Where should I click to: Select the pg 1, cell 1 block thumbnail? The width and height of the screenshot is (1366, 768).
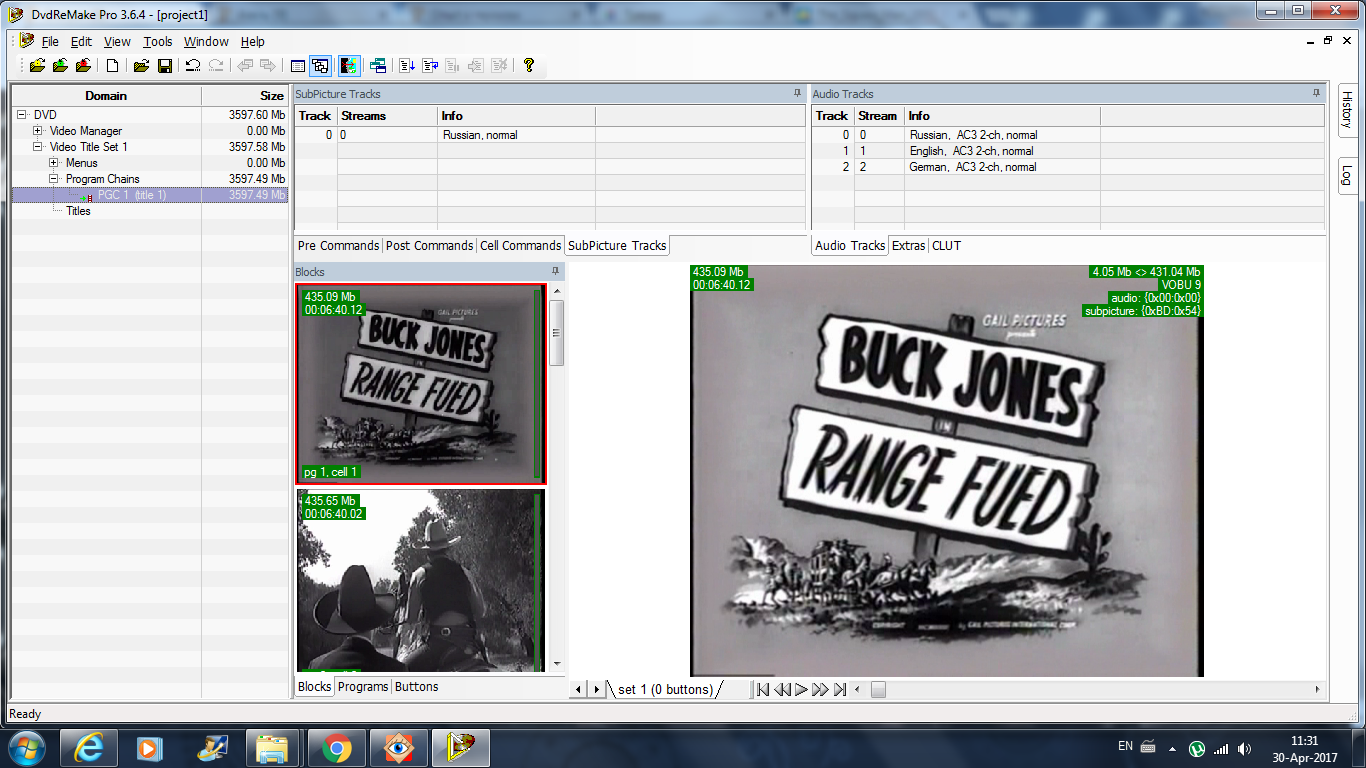421,384
